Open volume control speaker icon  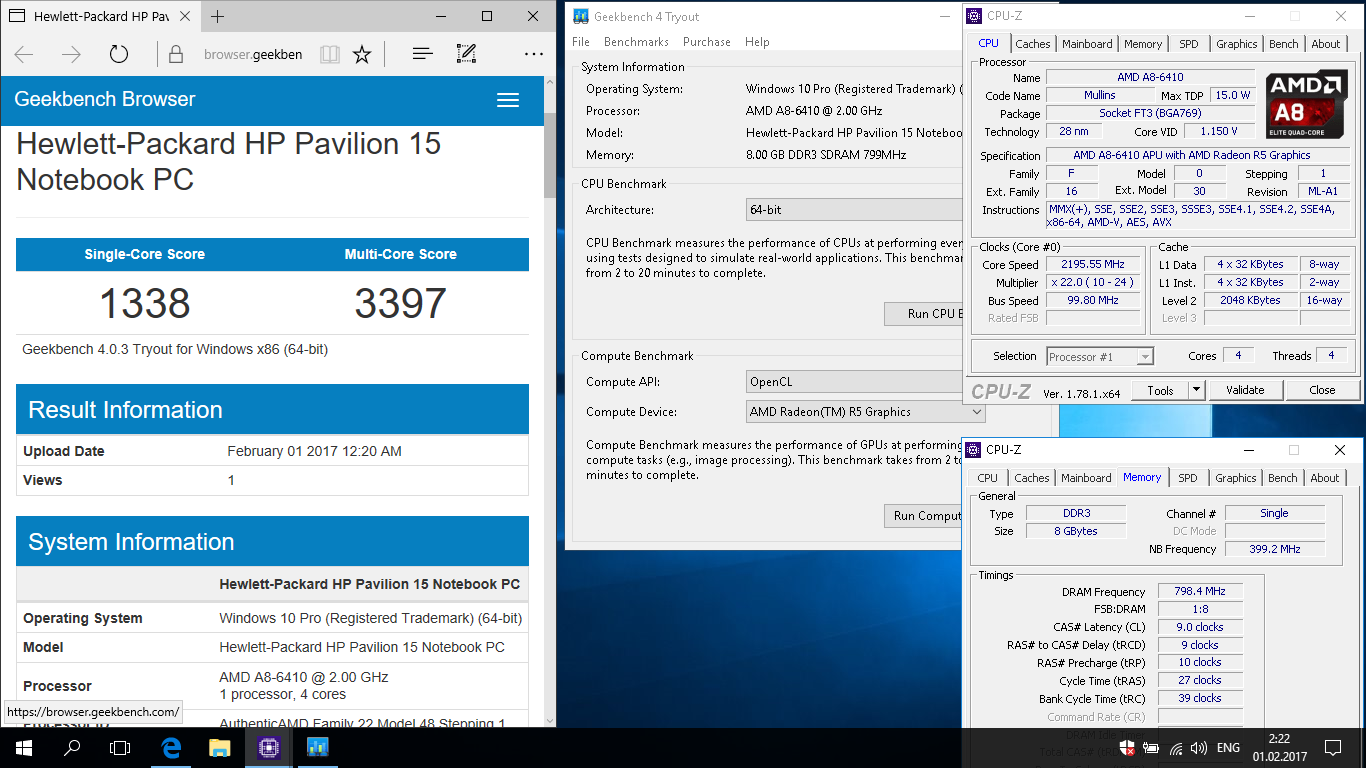(1198, 747)
